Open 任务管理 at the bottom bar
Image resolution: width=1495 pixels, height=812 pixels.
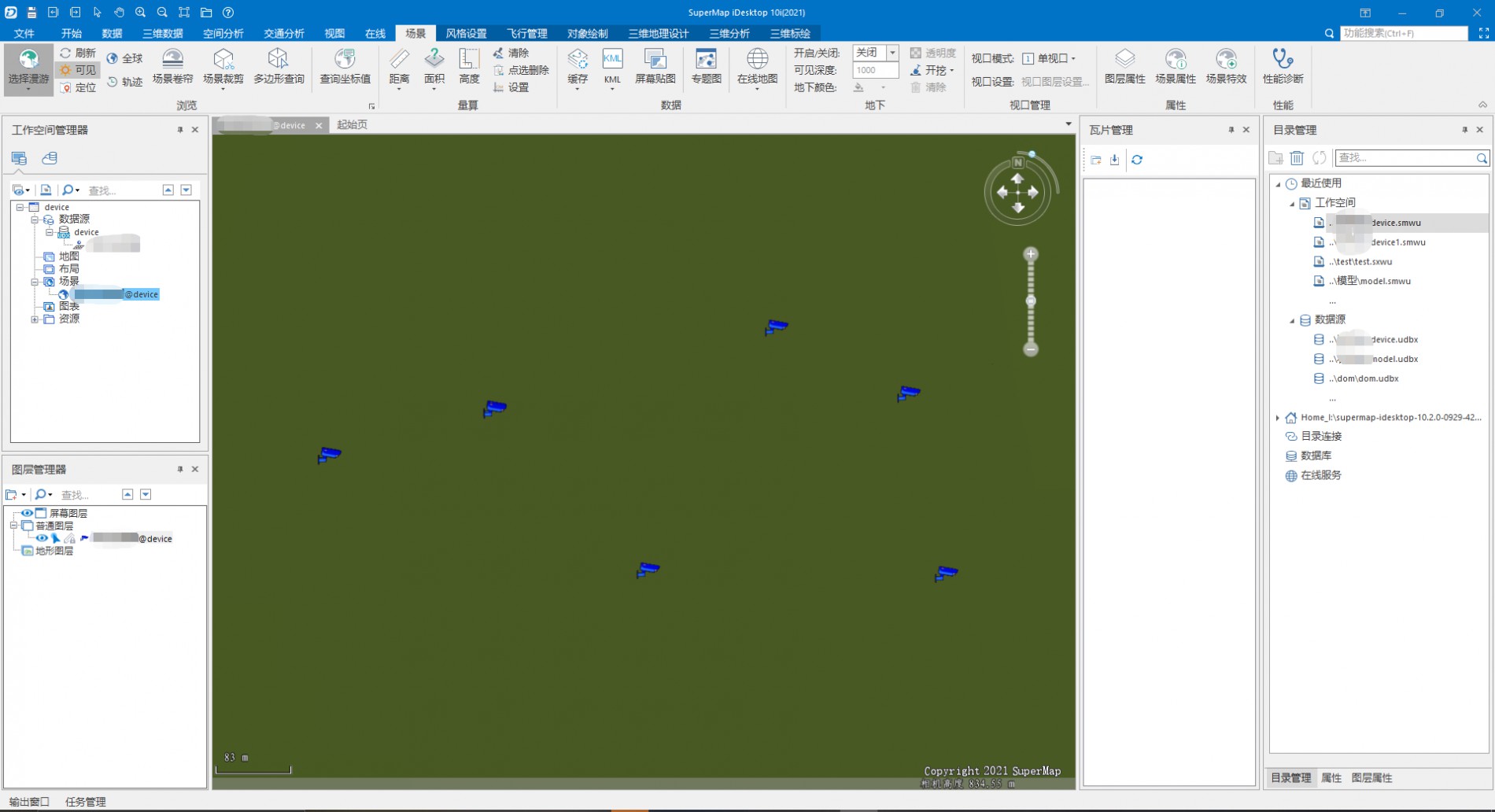(86, 802)
